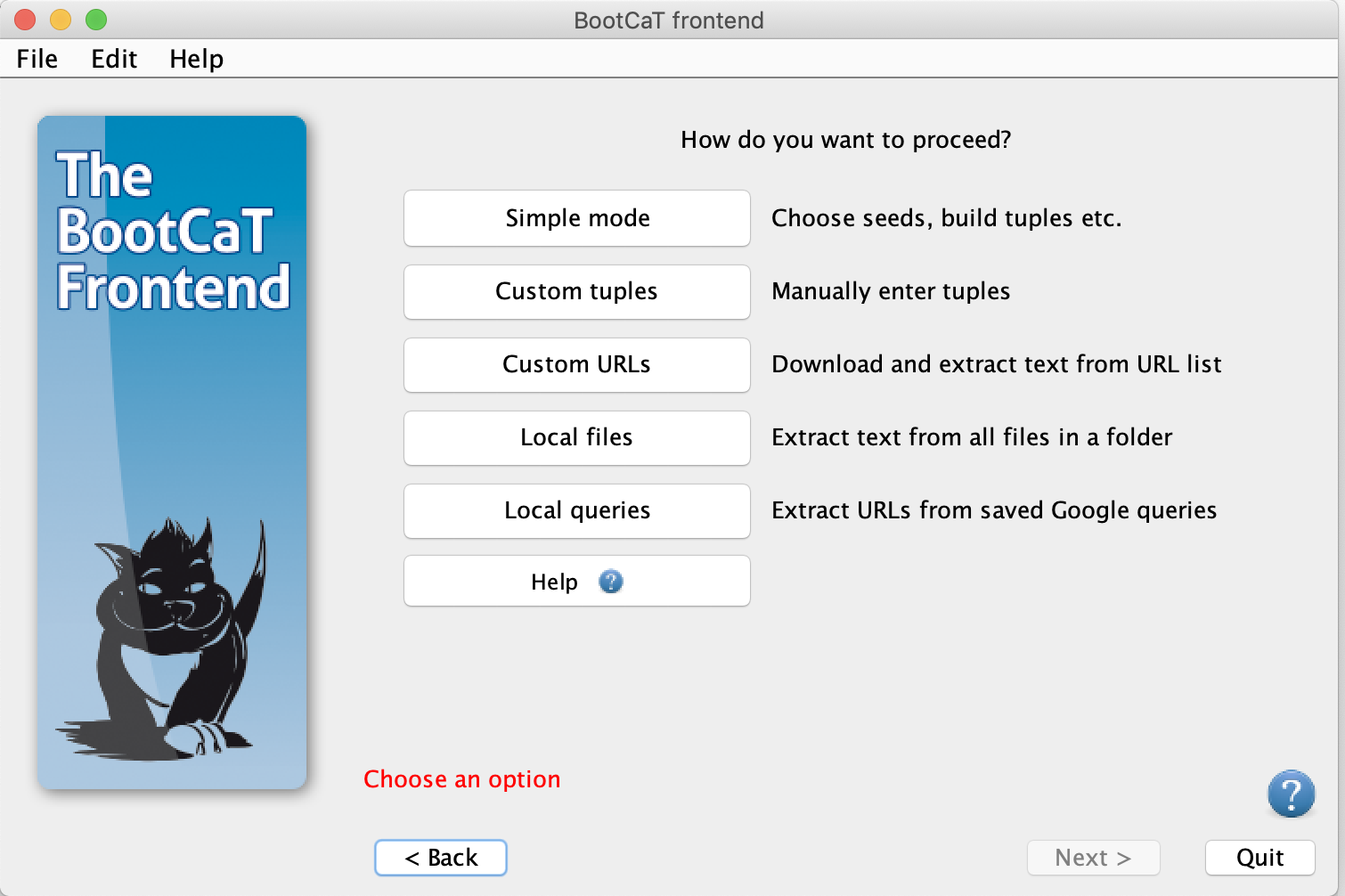Click the BootCaT Frontend cat banner image
This screenshot has height=896, width=1345.
click(x=172, y=452)
